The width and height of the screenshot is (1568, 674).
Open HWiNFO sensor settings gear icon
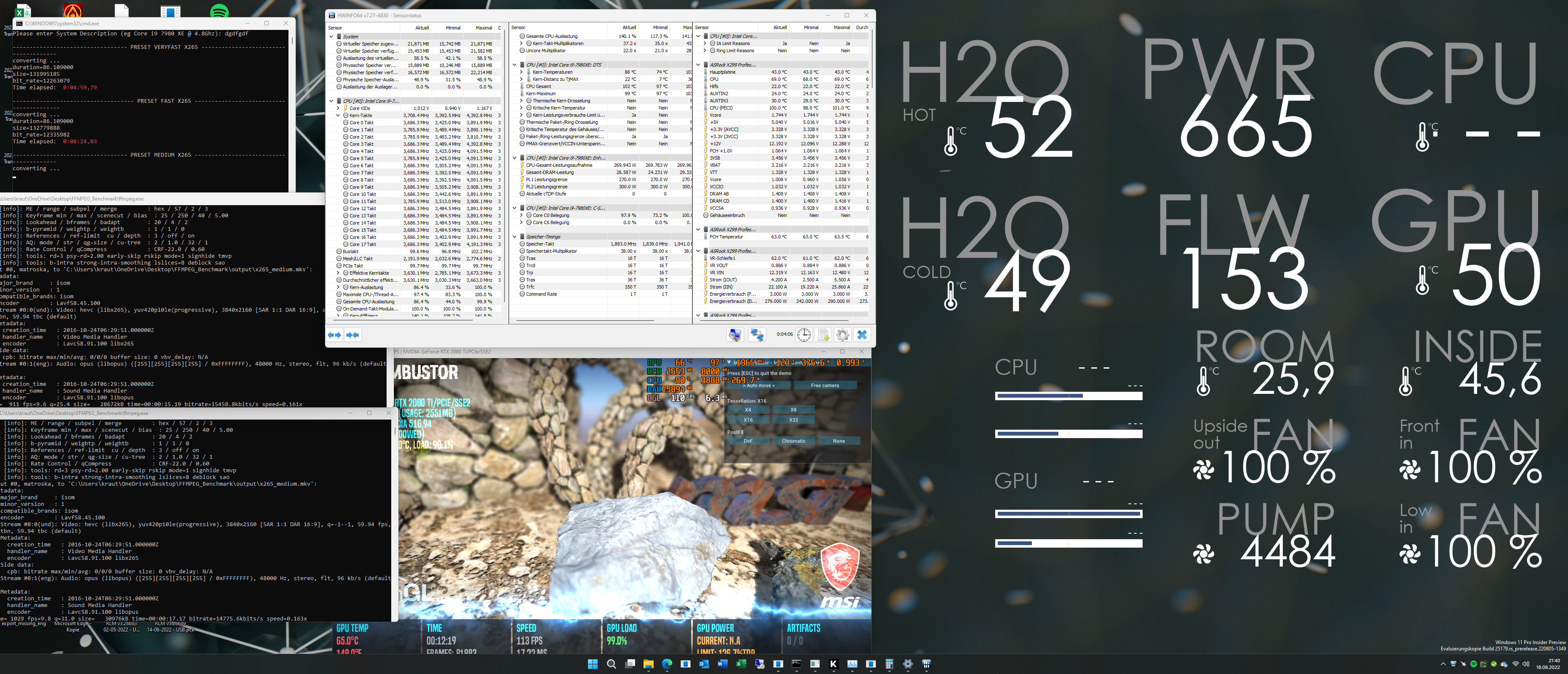click(x=842, y=335)
